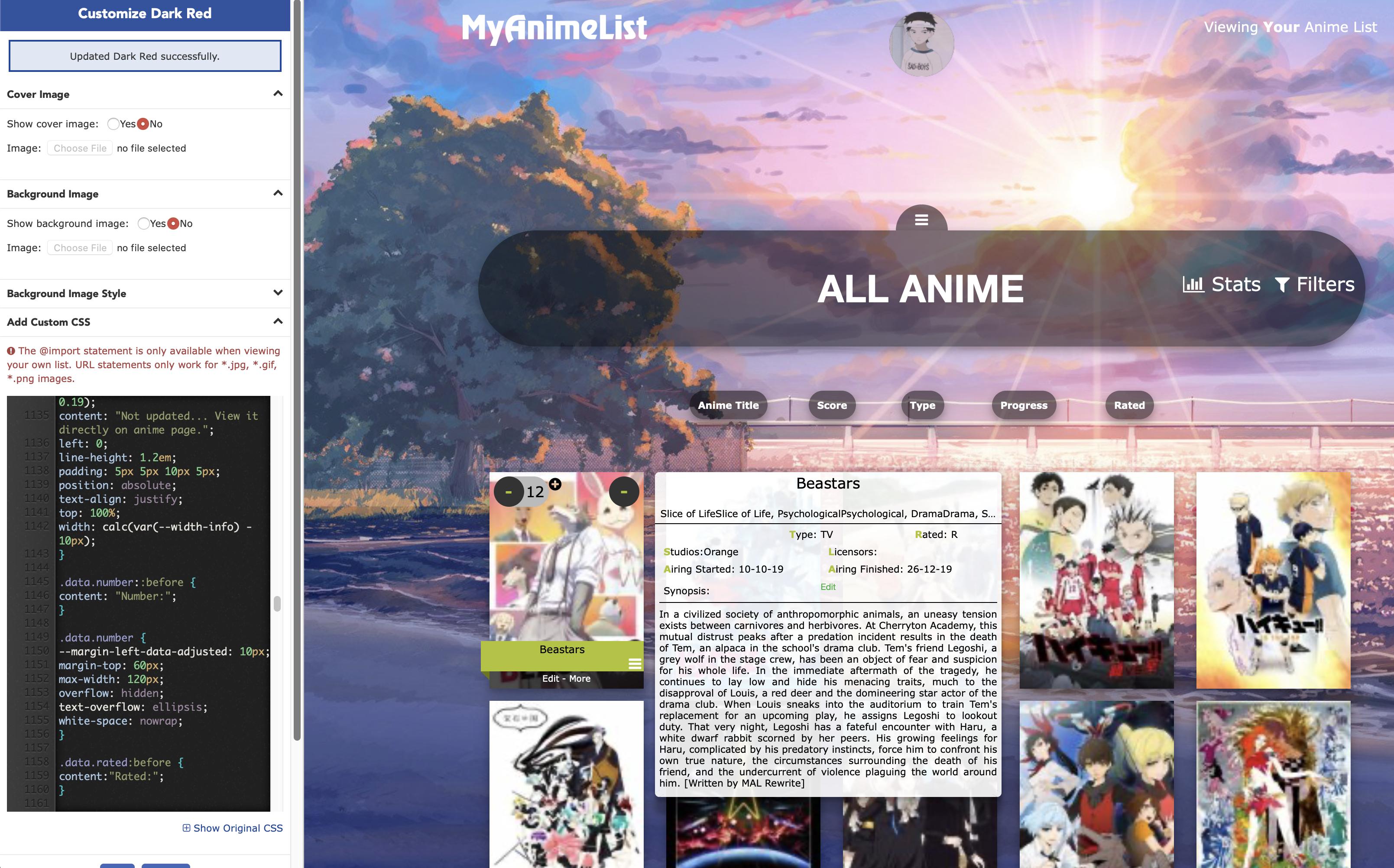The width and height of the screenshot is (1394, 868).
Task: Click the Beastars name on green bar
Action: click(561, 649)
